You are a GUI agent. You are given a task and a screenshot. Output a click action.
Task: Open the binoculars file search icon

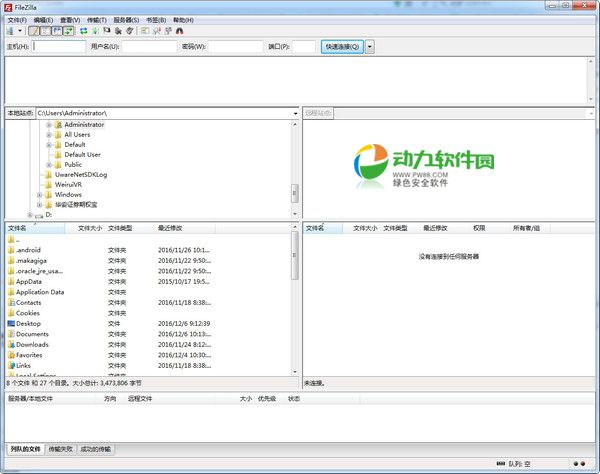180,31
